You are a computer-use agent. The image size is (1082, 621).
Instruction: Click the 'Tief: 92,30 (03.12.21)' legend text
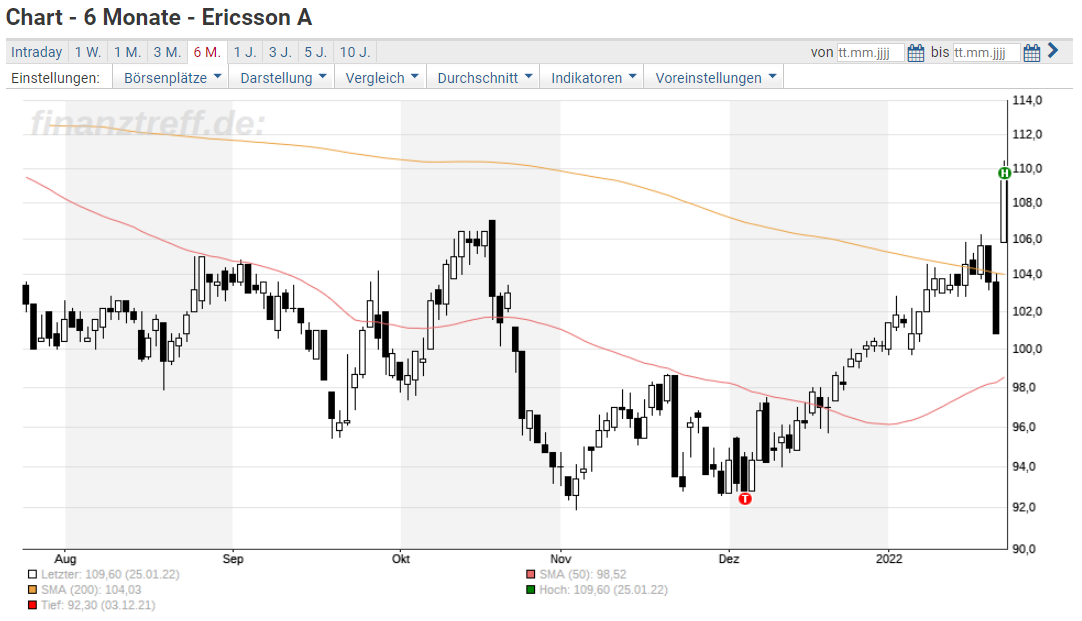pos(98,605)
